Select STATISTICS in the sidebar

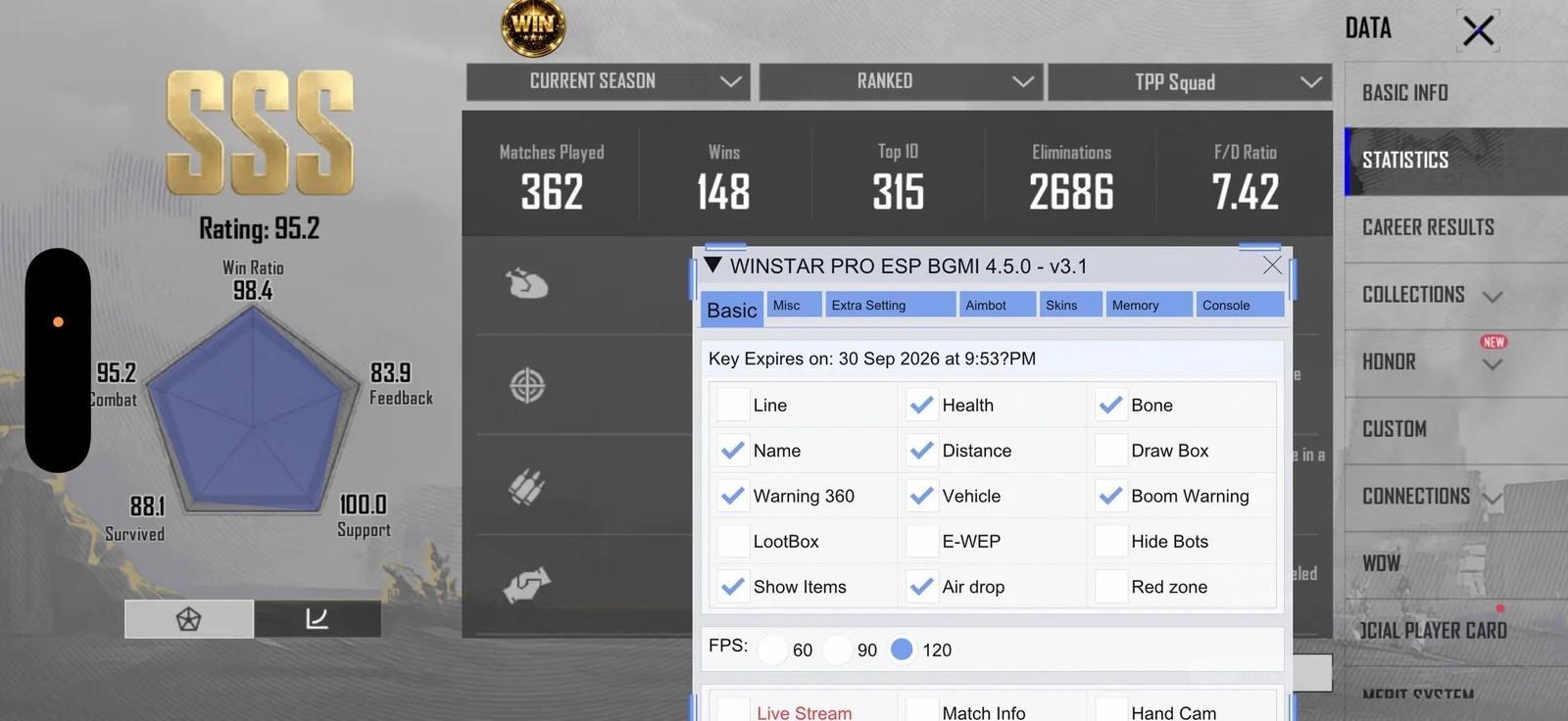click(x=1456, y=161)
